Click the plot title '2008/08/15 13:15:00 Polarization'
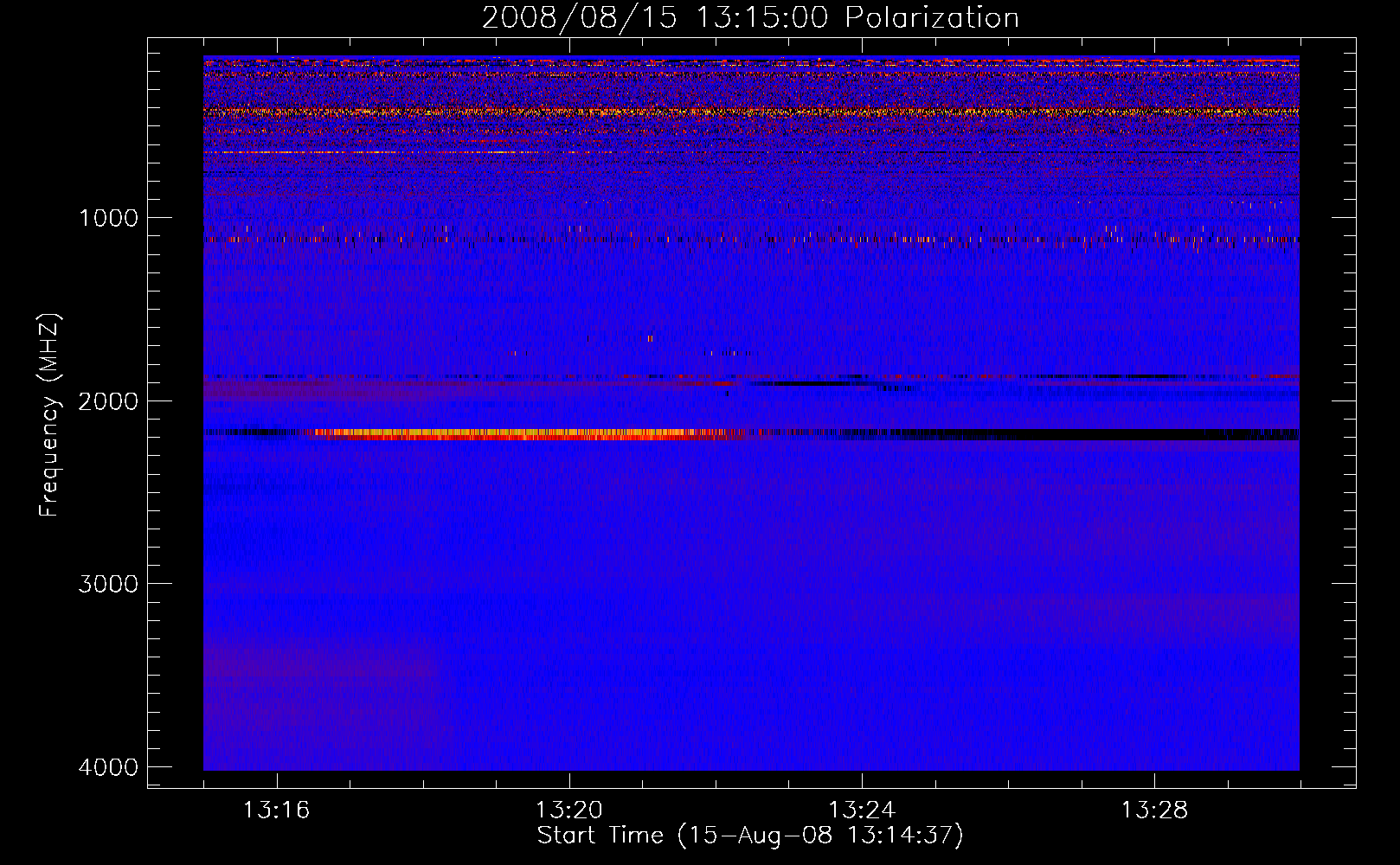Screen dimensions: 1400x865 click(x=750, y=17)
